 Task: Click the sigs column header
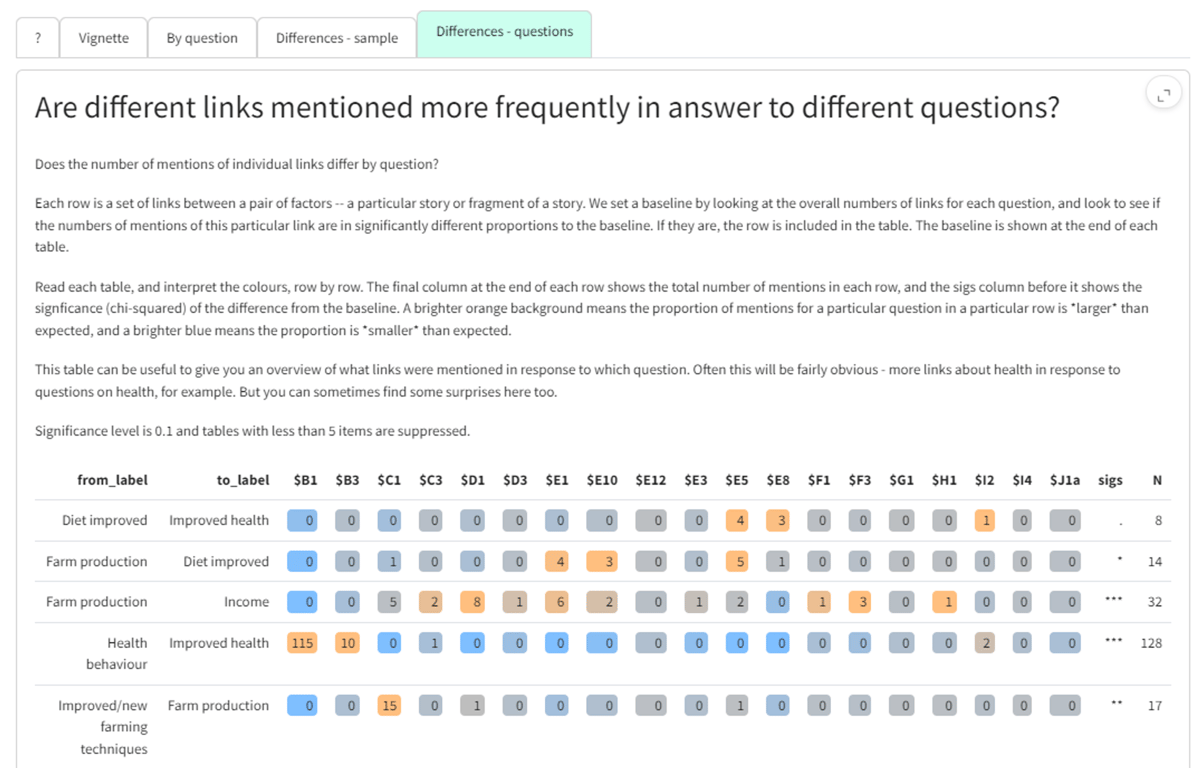pos(1110,480)
